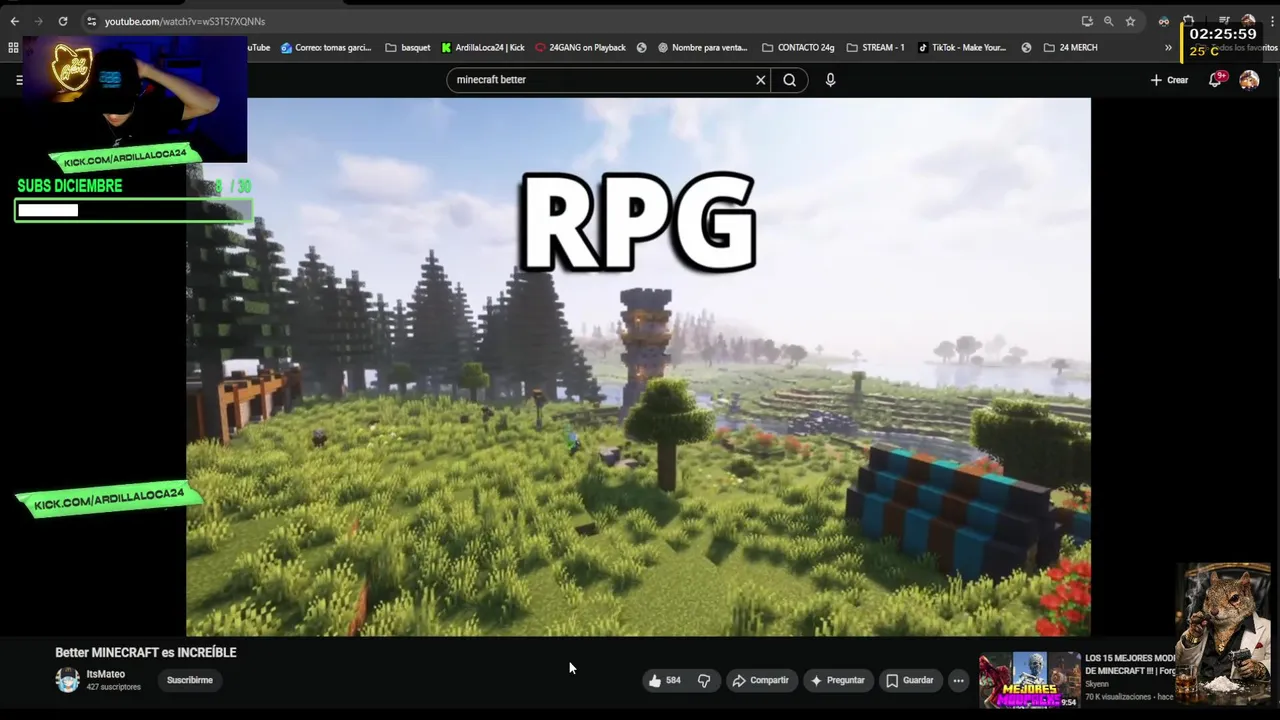
Task: Open the zoom magnifier in address bar
Action: [x=1108, y=21]
